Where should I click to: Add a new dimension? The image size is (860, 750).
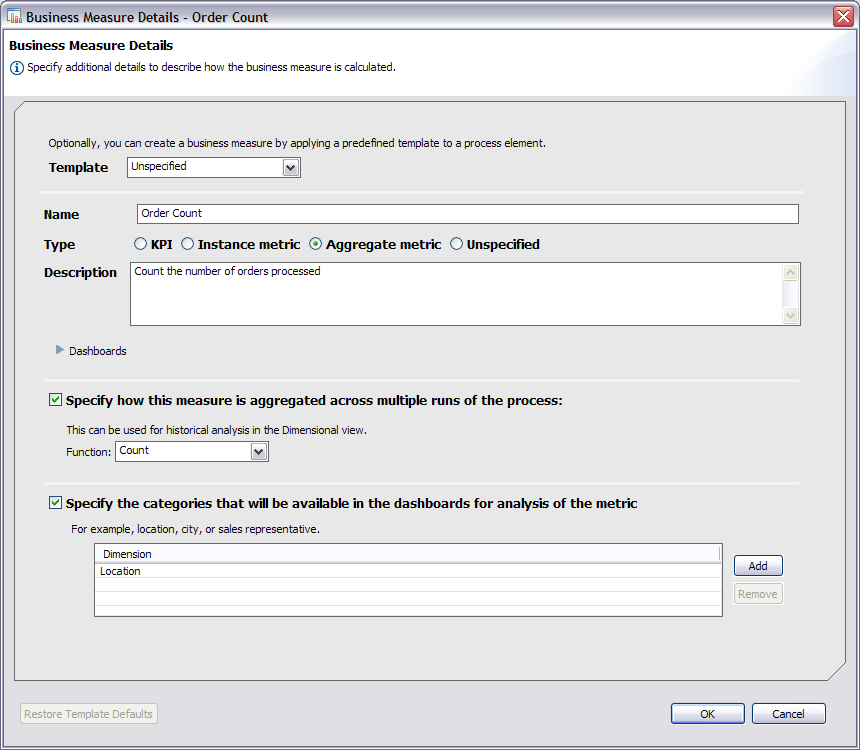pos(758,566)
